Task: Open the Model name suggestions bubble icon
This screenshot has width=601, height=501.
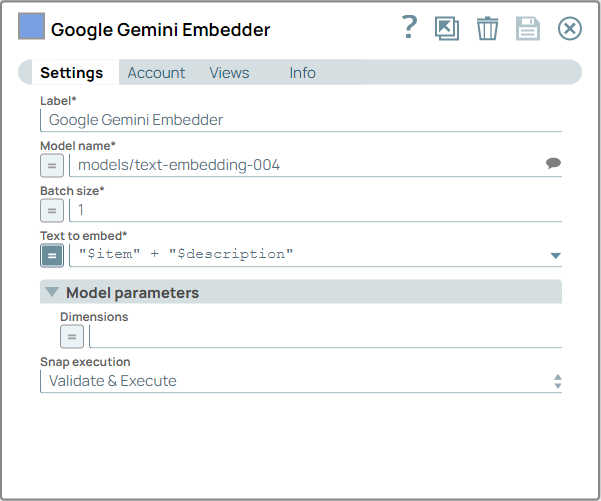Action: (553, 164)
